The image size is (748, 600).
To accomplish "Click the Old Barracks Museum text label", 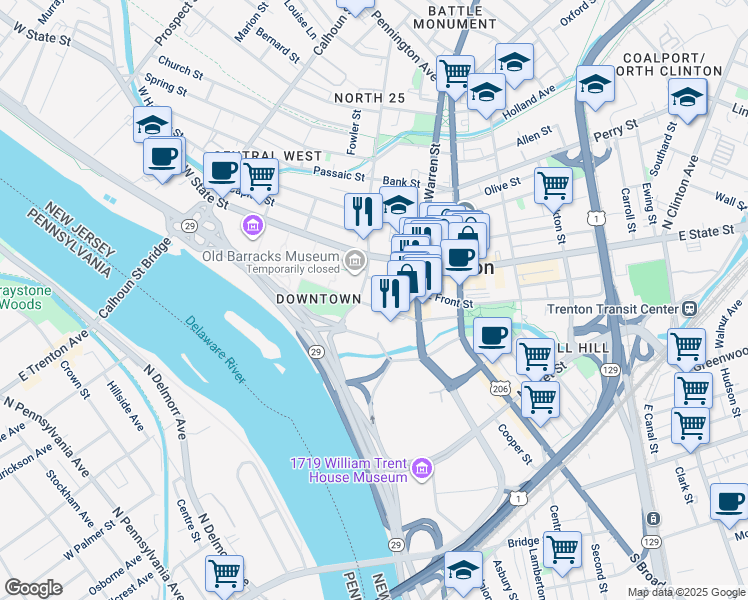I will (x=270, y=256).
